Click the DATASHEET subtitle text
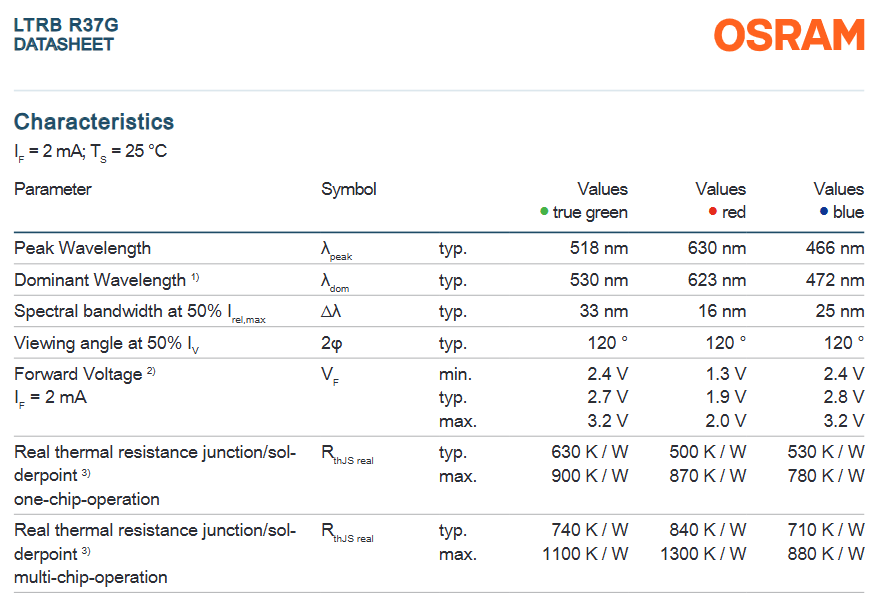This screenshot has height=603, width=889. coord(64,45)
